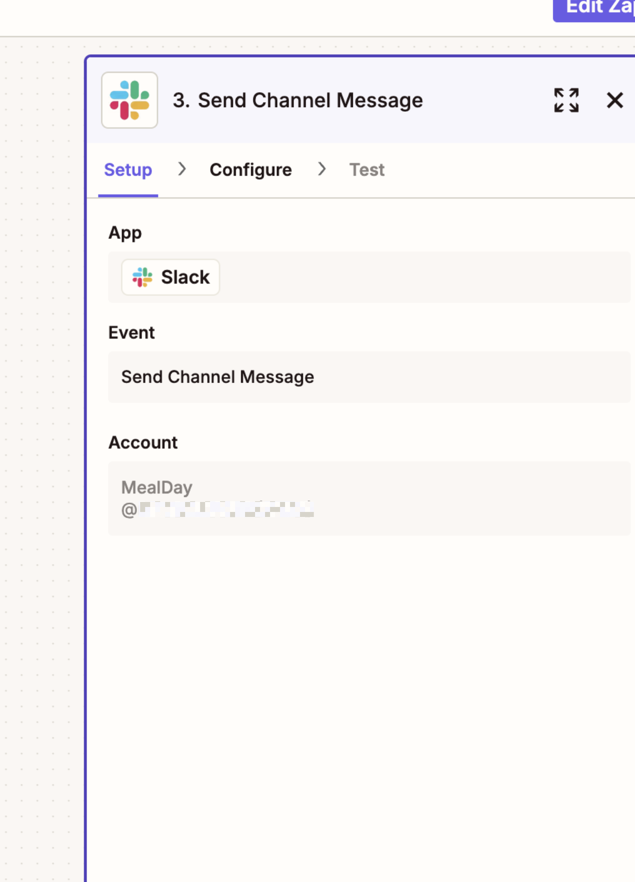Image resolution: width=635 pixels, height=882 pixels.
Task: Go to the Test tab
Action: (367, 170)
